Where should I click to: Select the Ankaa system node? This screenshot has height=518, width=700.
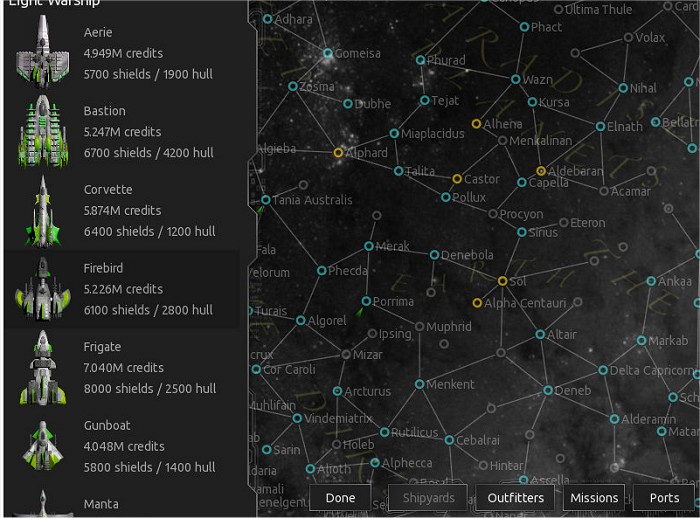pos(651,281)
